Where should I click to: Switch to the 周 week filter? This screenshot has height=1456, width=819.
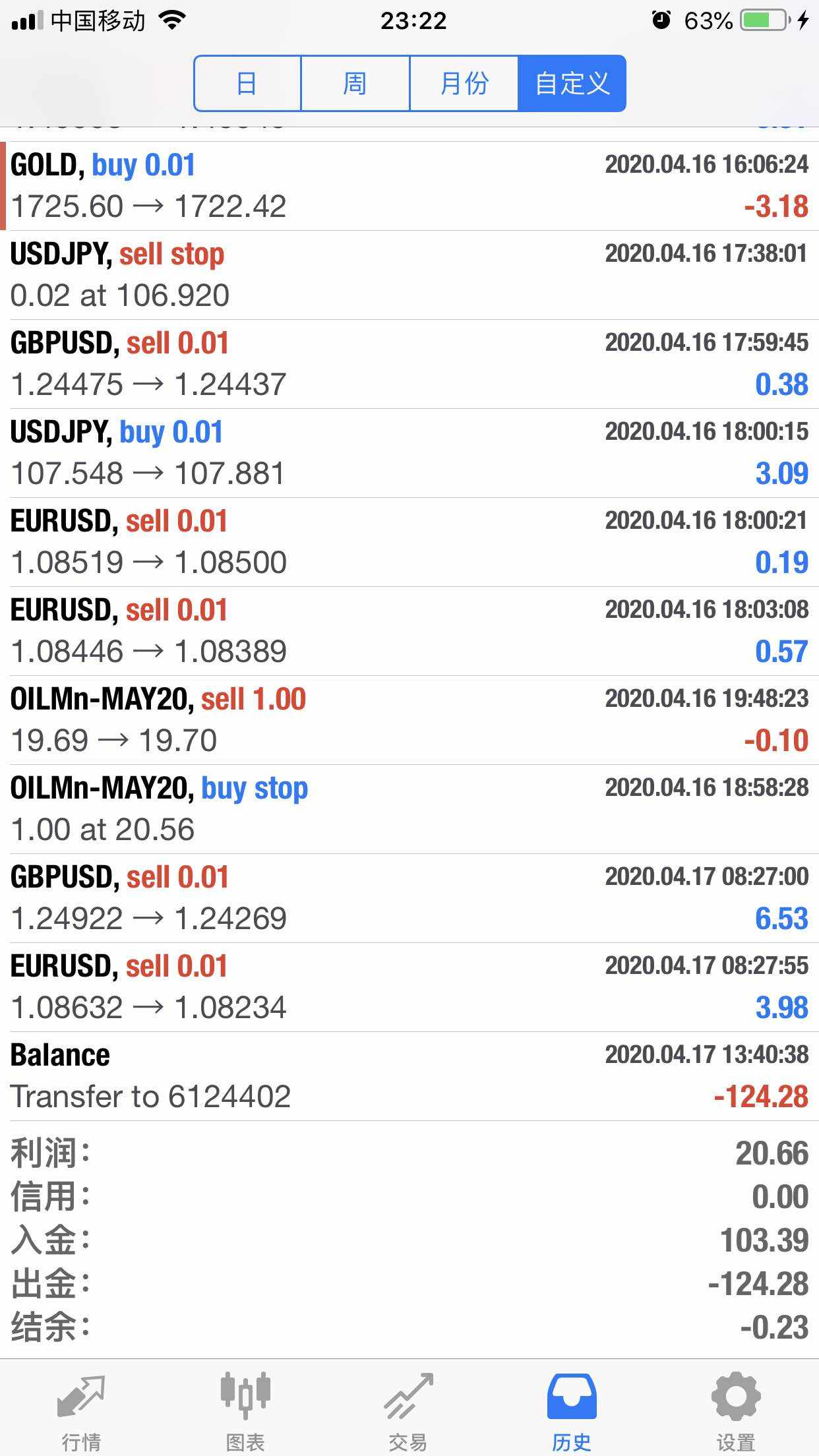coord(355,84)
